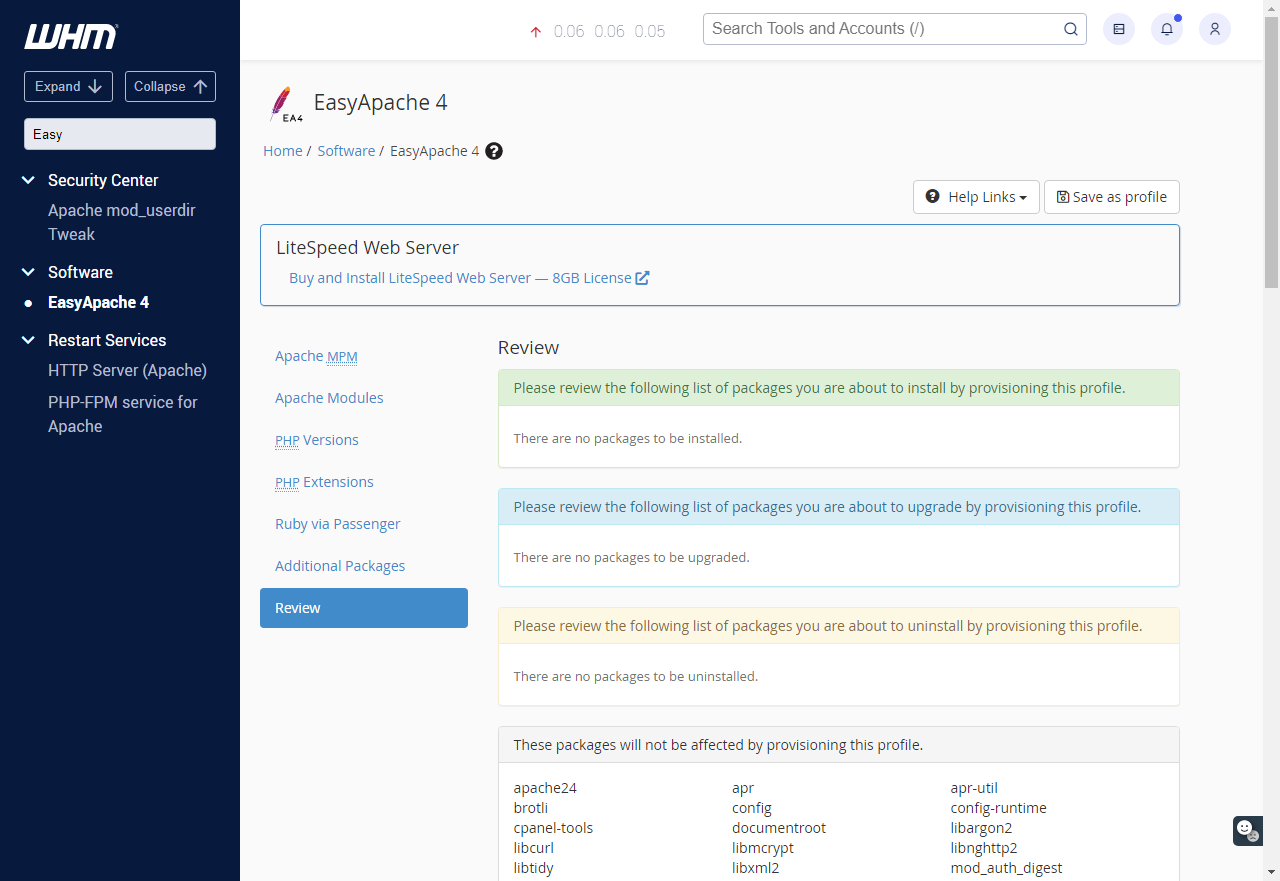Viewport: 1280px width, 881px height.
Task: Click the Software breadcrumb link
Action: (346, 151)
